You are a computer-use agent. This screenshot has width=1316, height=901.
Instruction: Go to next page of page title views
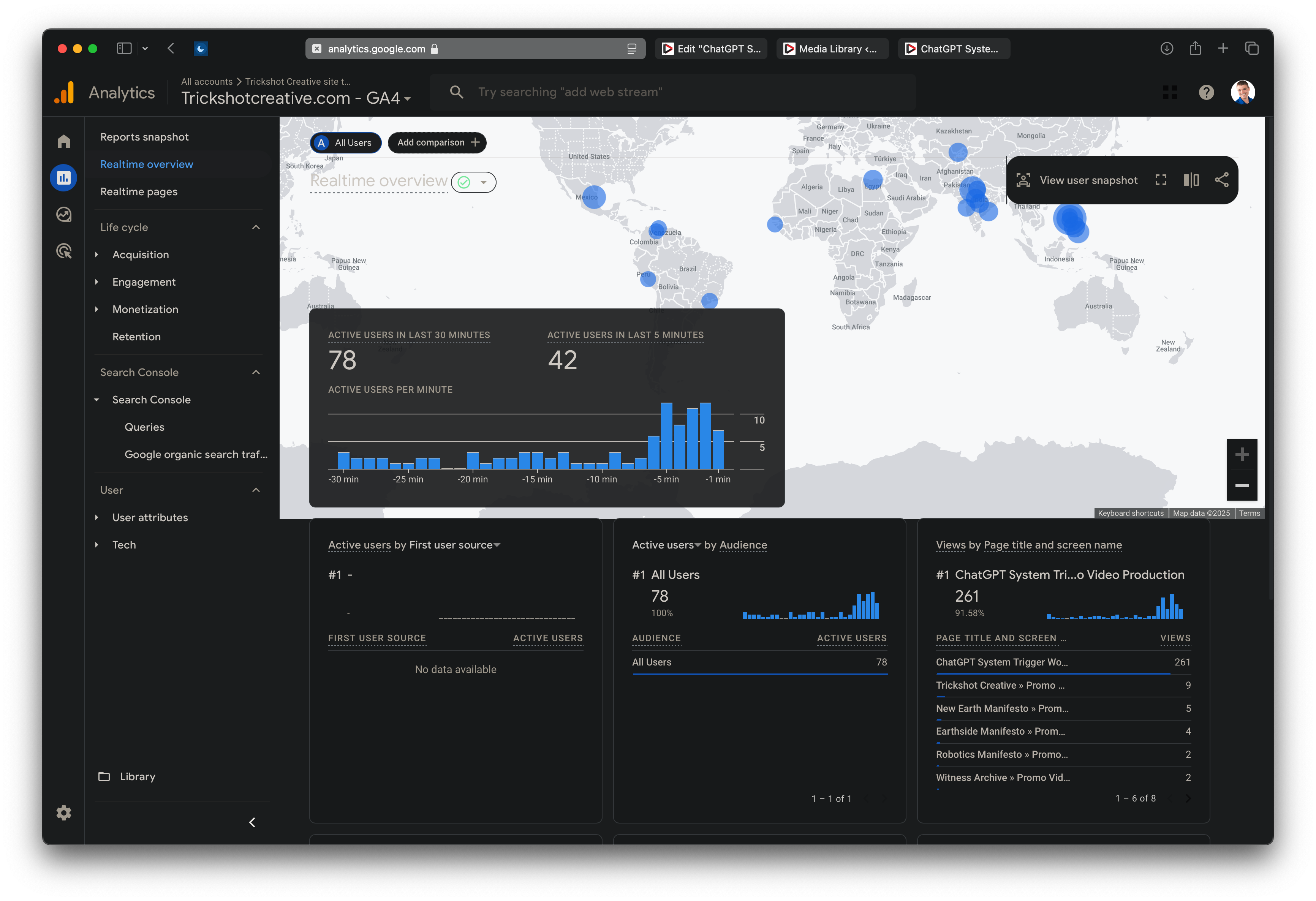[x=1188, y=798]
